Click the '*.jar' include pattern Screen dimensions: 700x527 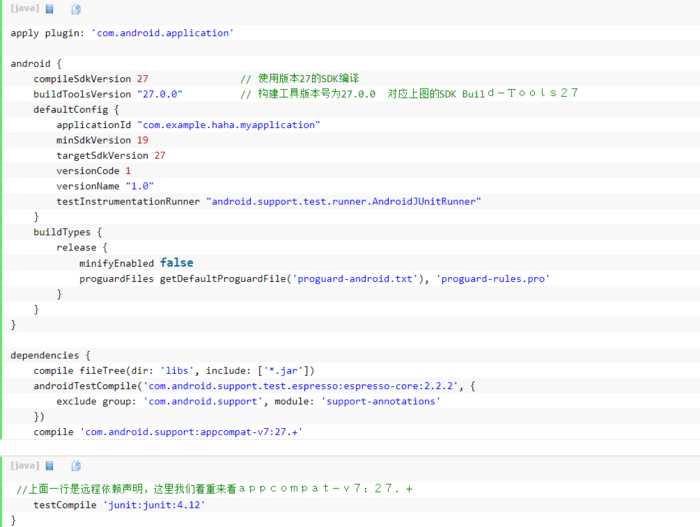click(x=283, y=371)
